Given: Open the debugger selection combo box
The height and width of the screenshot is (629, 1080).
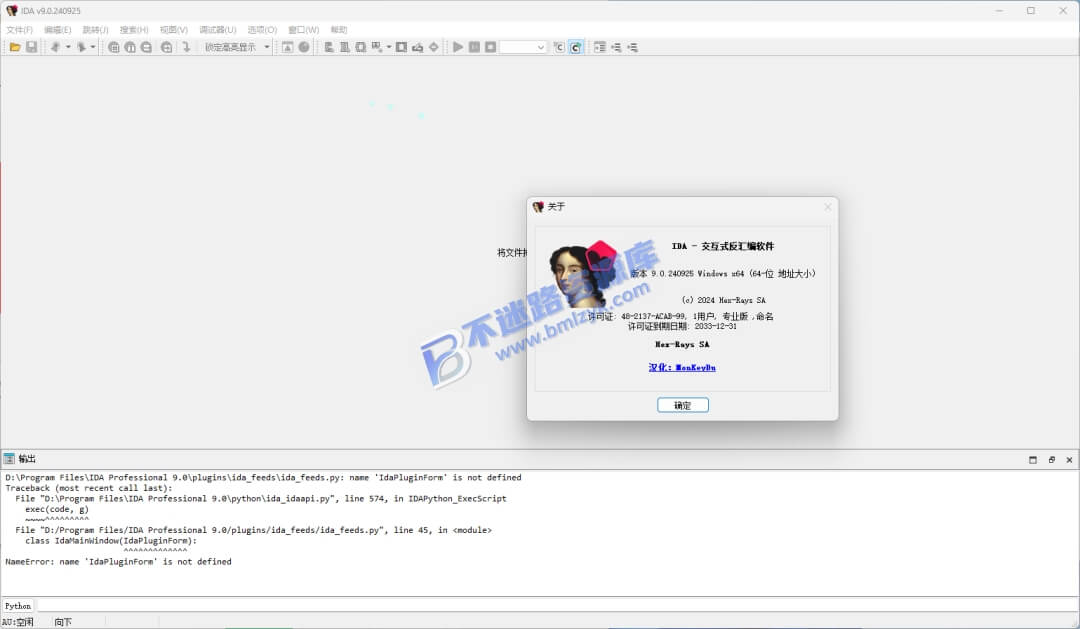Looking at the screenshot, I should [523, 48].
